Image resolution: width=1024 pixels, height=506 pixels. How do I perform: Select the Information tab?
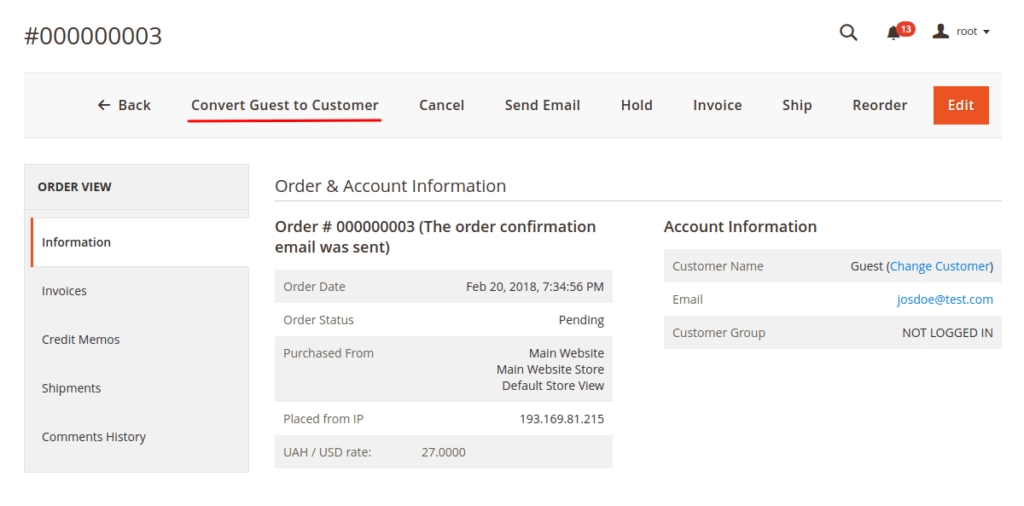coord(76,242)
